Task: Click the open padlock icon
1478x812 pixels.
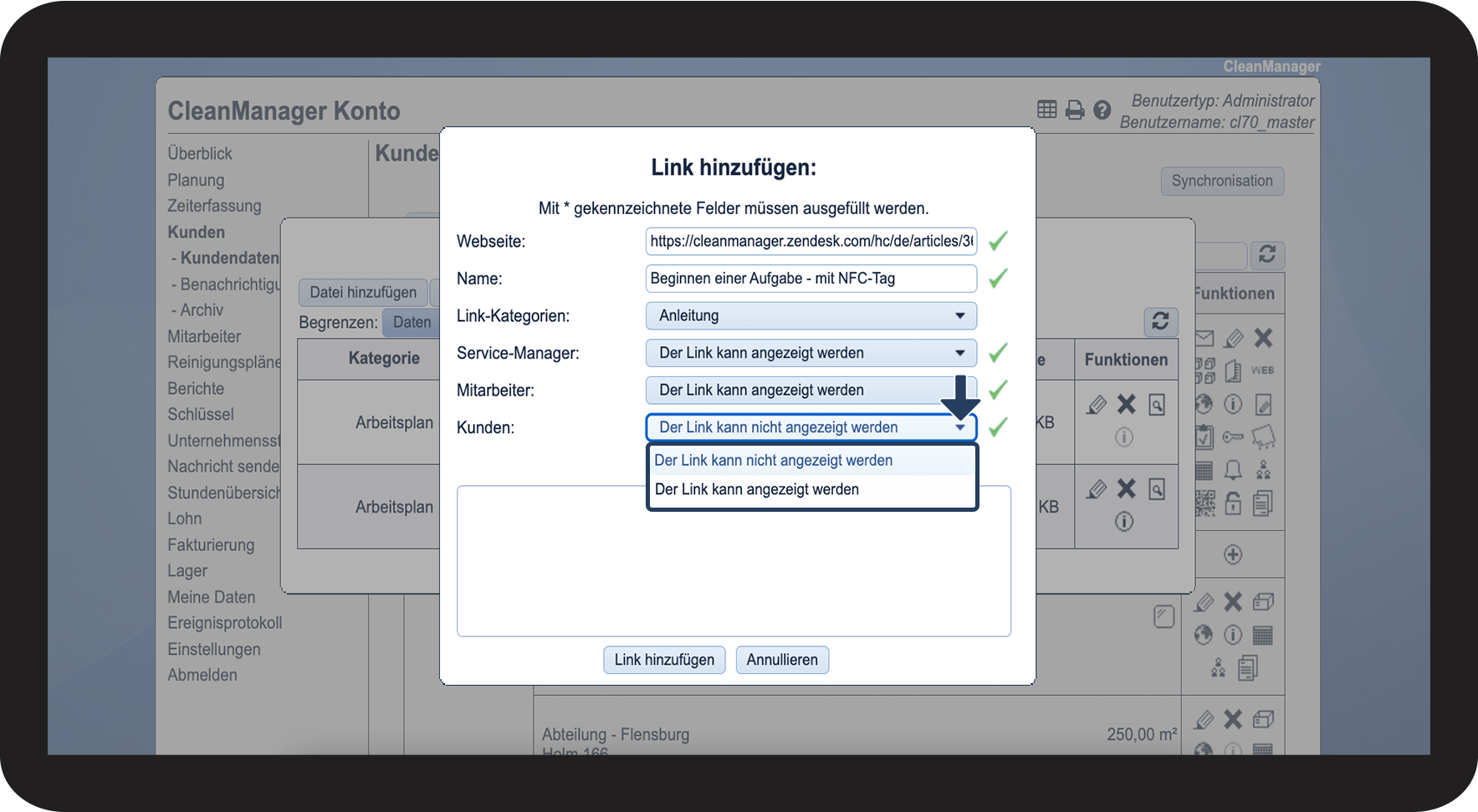Action: tap(1233, 503)
